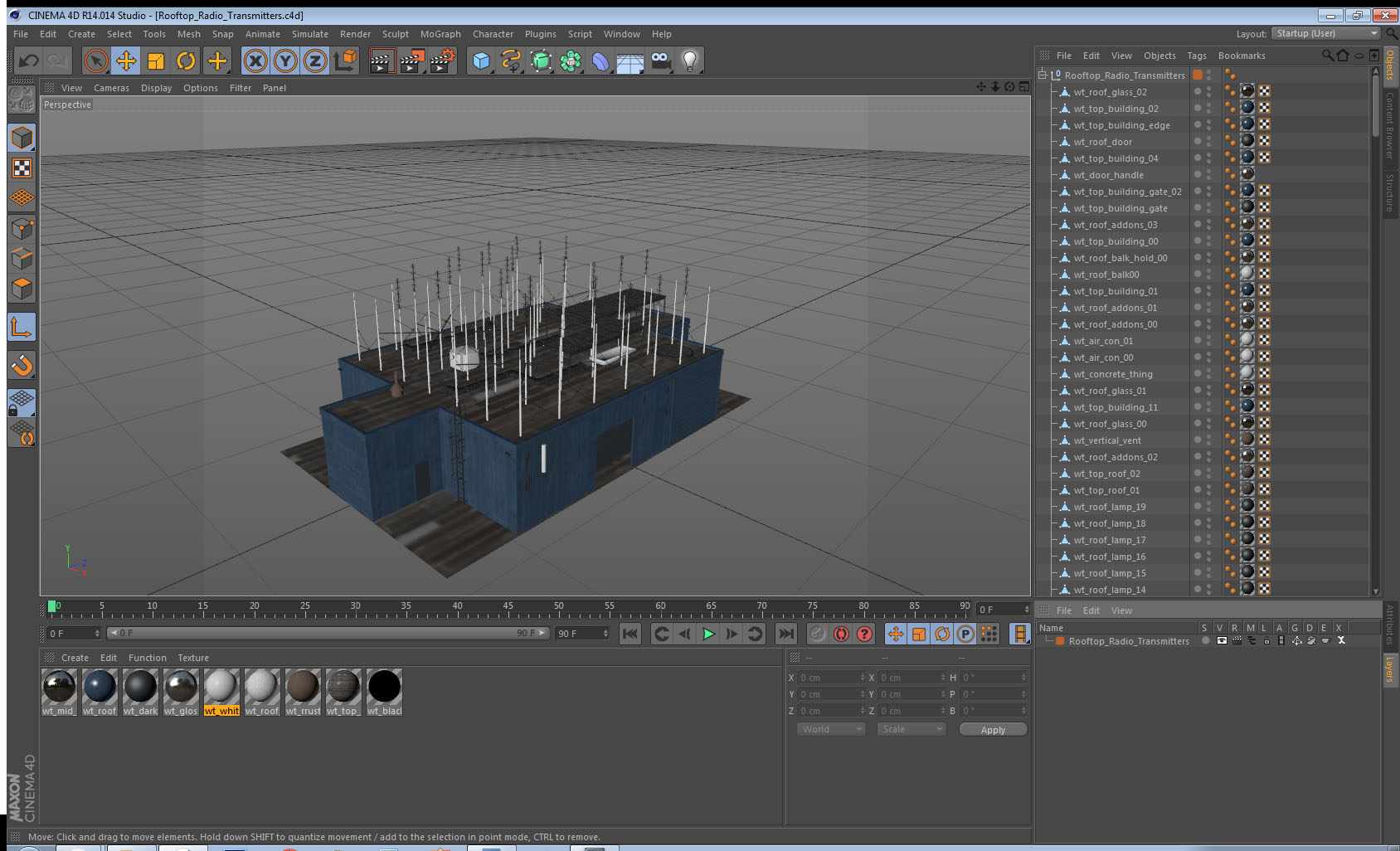Add a light object
Viewport: 1400px width, 851px height.
click(x=689, y=61)
